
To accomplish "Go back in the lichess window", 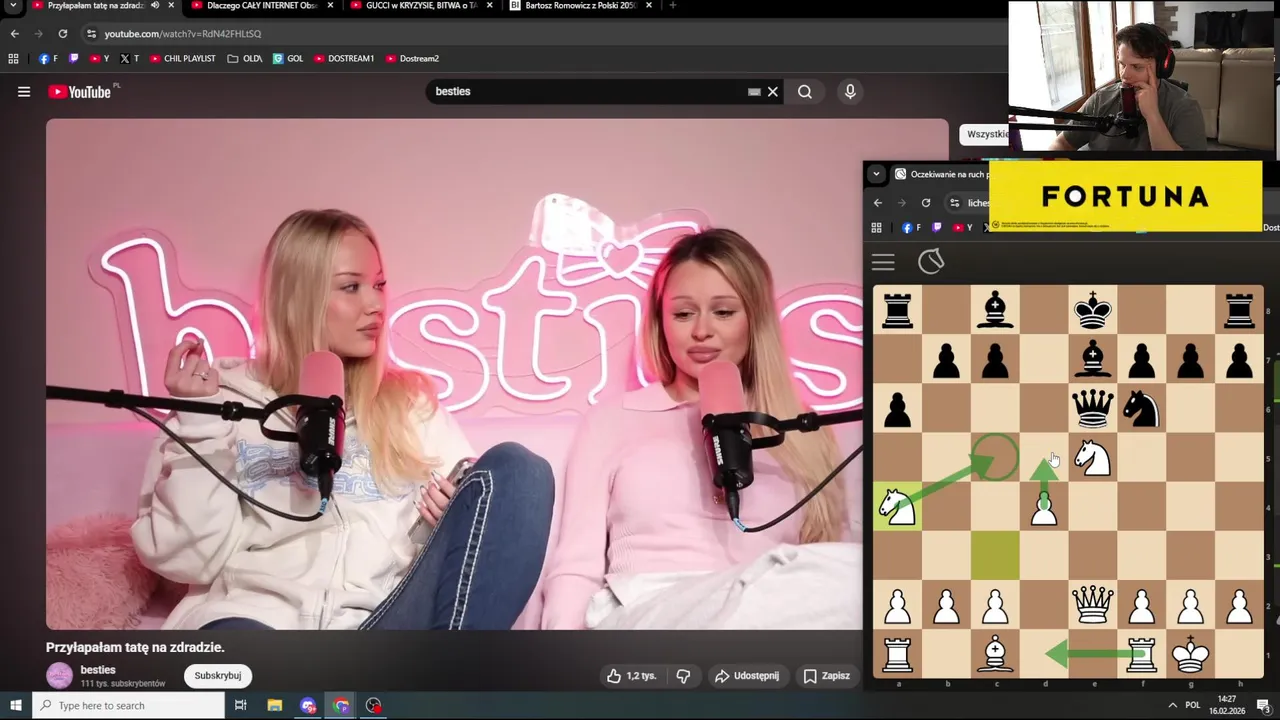I will (x=878, y=203).
